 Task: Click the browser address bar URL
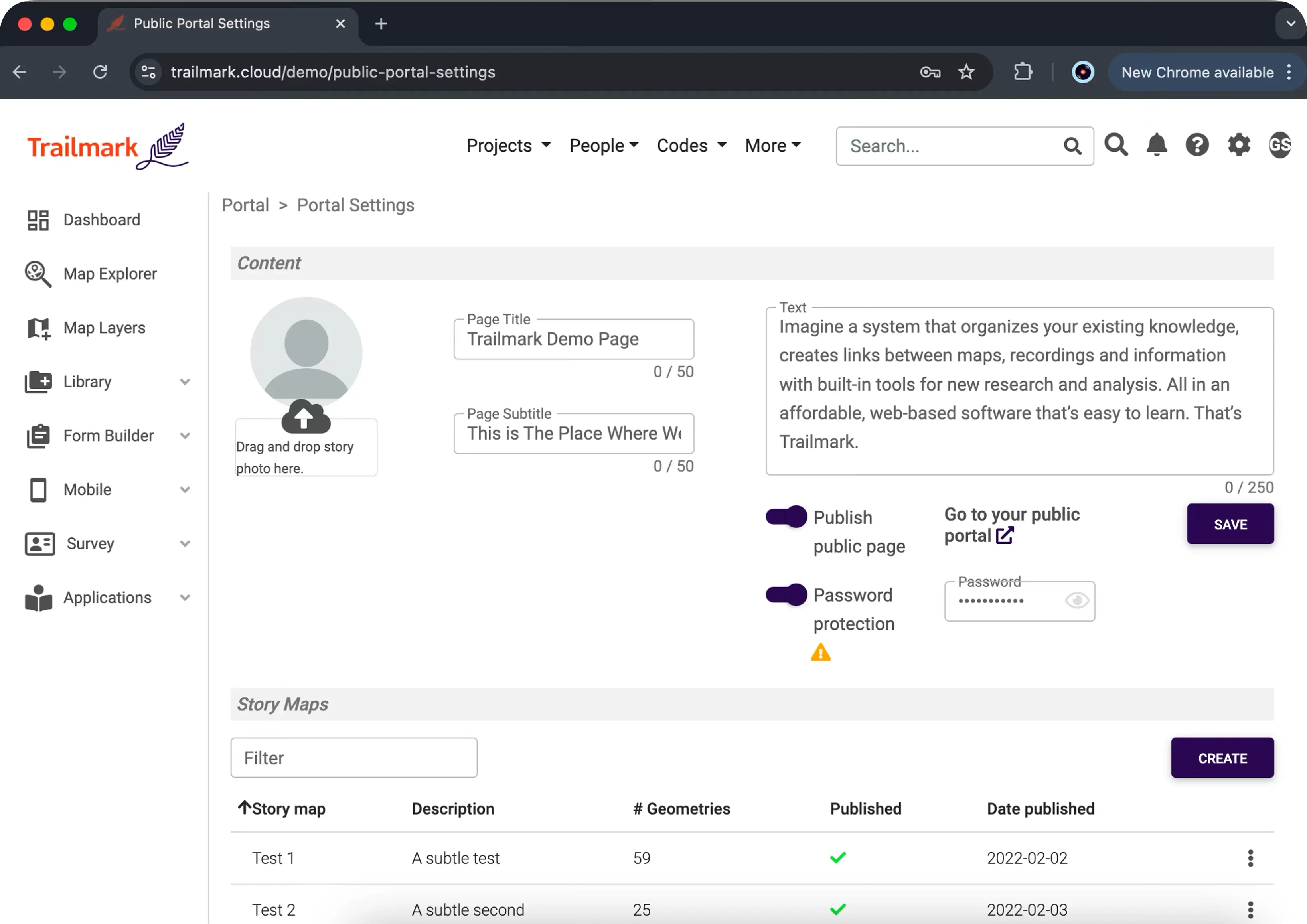(333, 72)
